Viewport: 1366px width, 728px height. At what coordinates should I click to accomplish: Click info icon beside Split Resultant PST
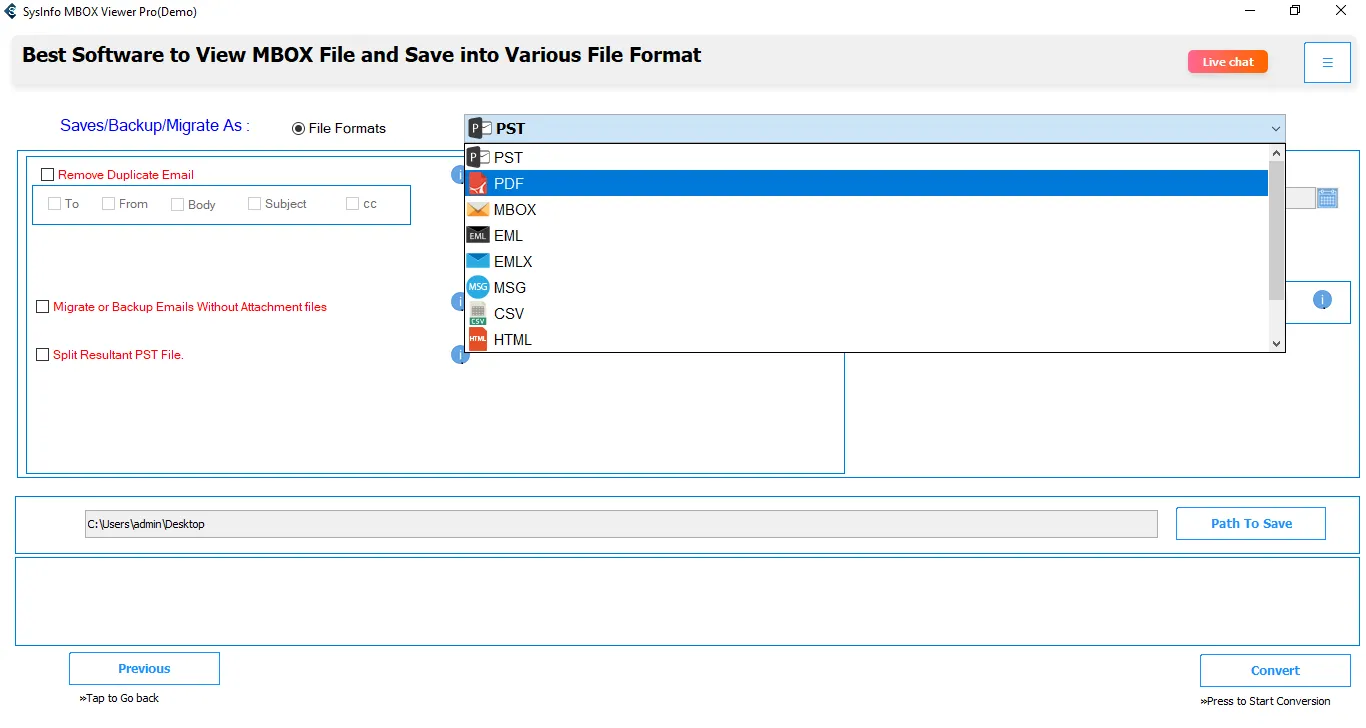tap(458, 355)
